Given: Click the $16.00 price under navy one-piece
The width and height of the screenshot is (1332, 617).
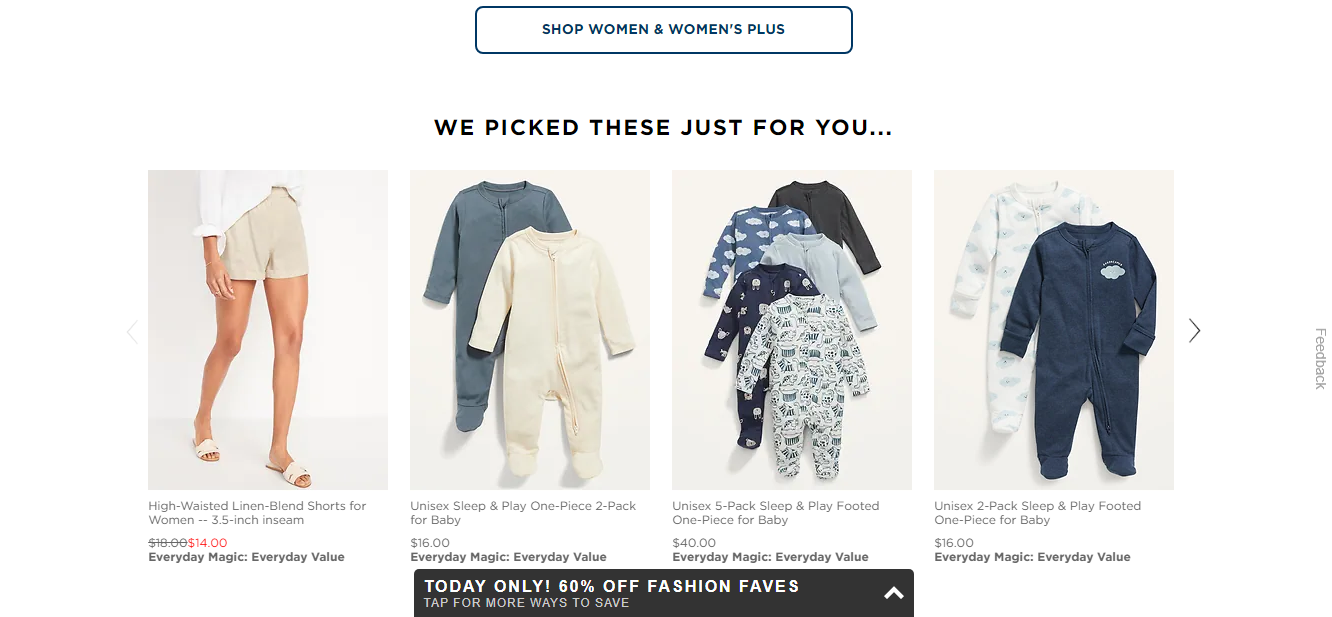Looking at the screenshot, I should tap(954, 543).
